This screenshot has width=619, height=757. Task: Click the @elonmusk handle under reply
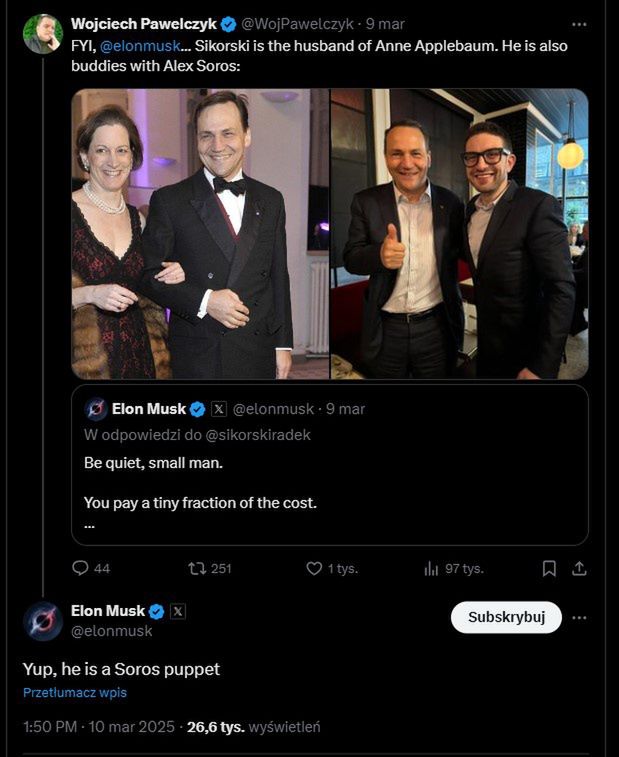click(111, 631)
